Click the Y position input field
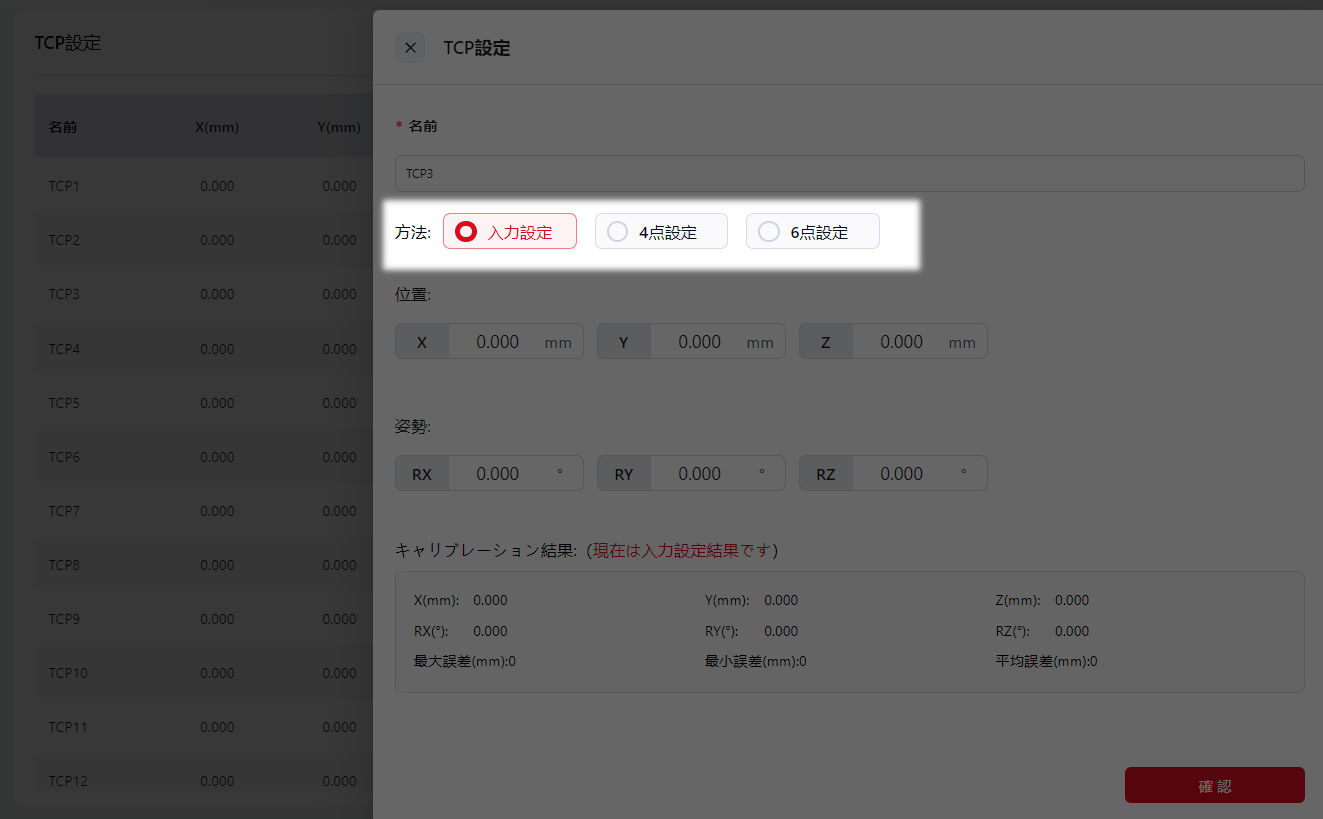 pos(699,342)
